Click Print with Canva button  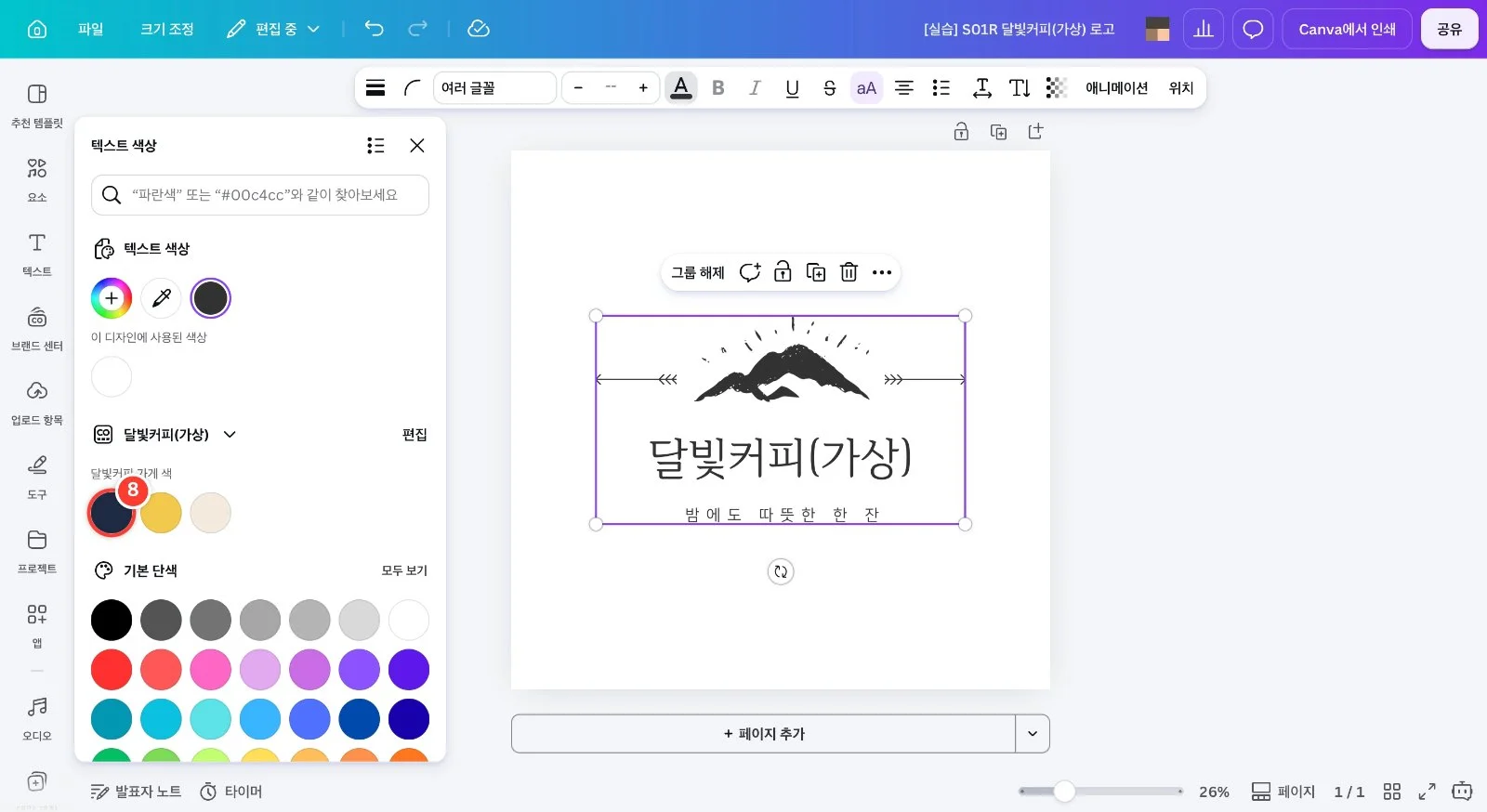coord(1348,29)
